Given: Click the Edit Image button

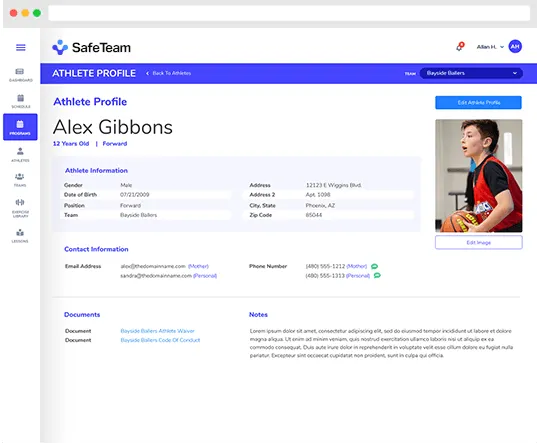Looking at the screenshot, I should pos(478,243).
